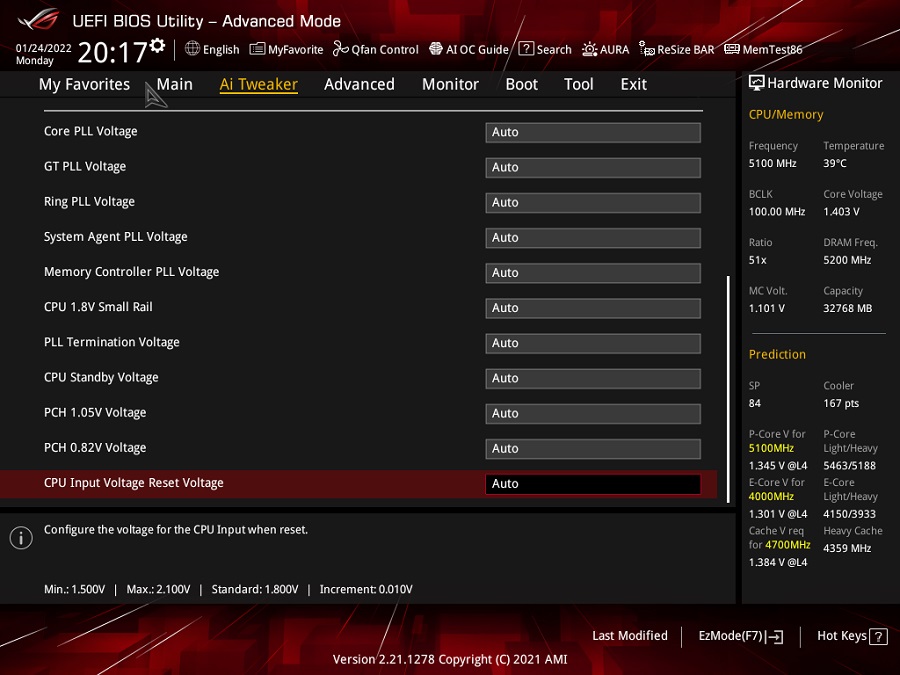Screen dimensions: 900x675
Task: Click the ROG logo icon
Action: coord(38,20)
